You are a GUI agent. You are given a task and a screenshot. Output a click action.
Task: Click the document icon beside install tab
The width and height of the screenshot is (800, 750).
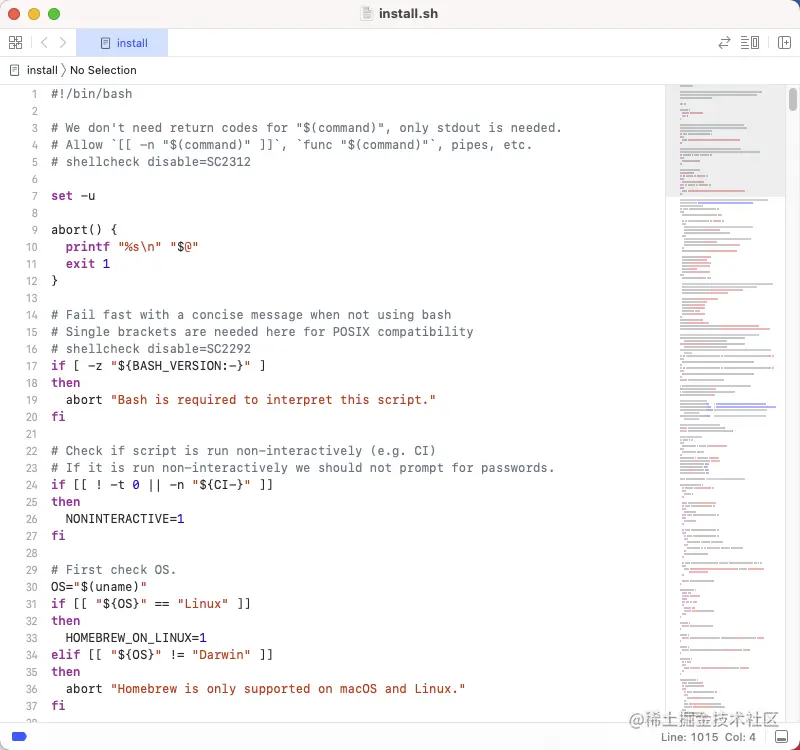pos(106,43)
